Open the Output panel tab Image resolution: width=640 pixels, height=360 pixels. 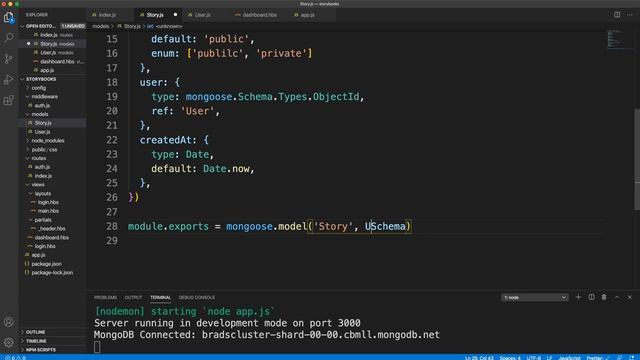pyautogui.click(x=133, y=298)
